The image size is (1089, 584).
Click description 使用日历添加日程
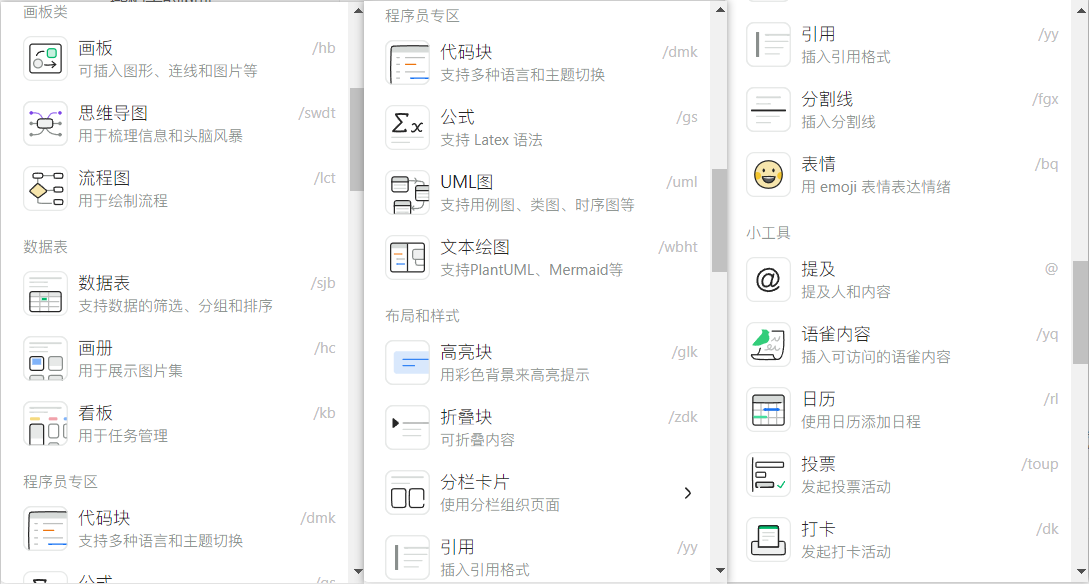(x=861, y=422)
